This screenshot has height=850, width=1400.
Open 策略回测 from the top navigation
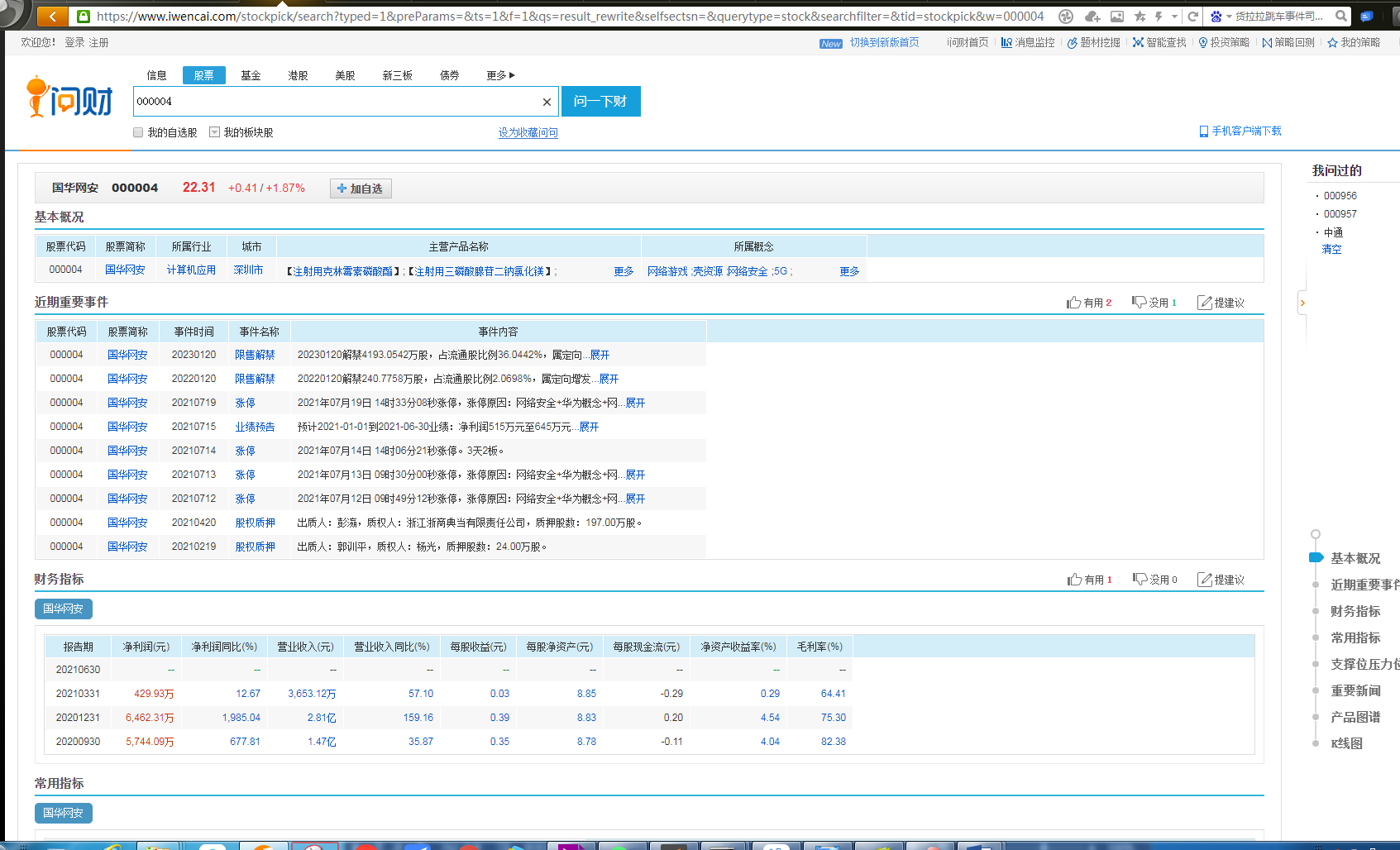point(1288,42)
